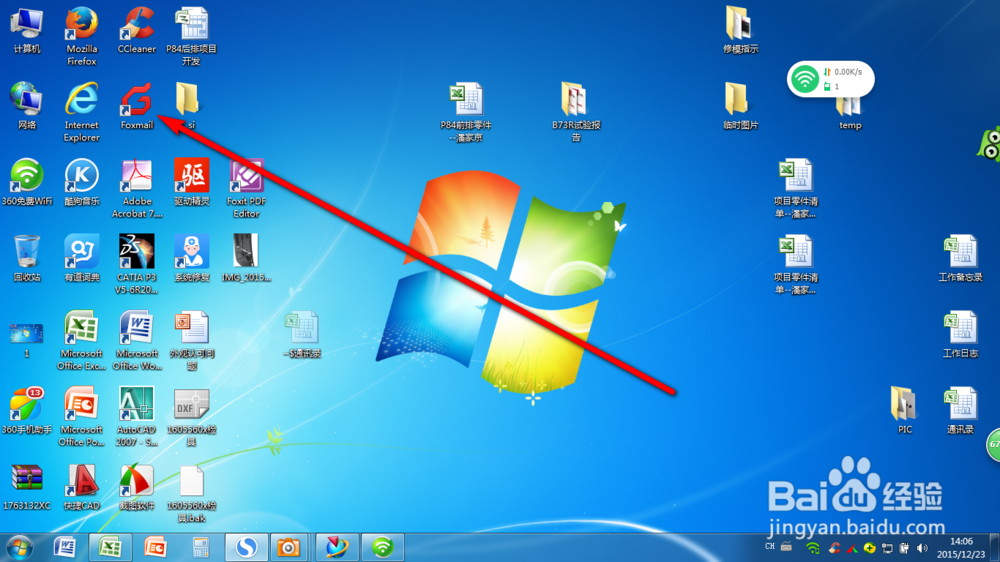Click the 360 WiFi floating speed widget
Screen dimensions: 1000x562
[830, 79]
